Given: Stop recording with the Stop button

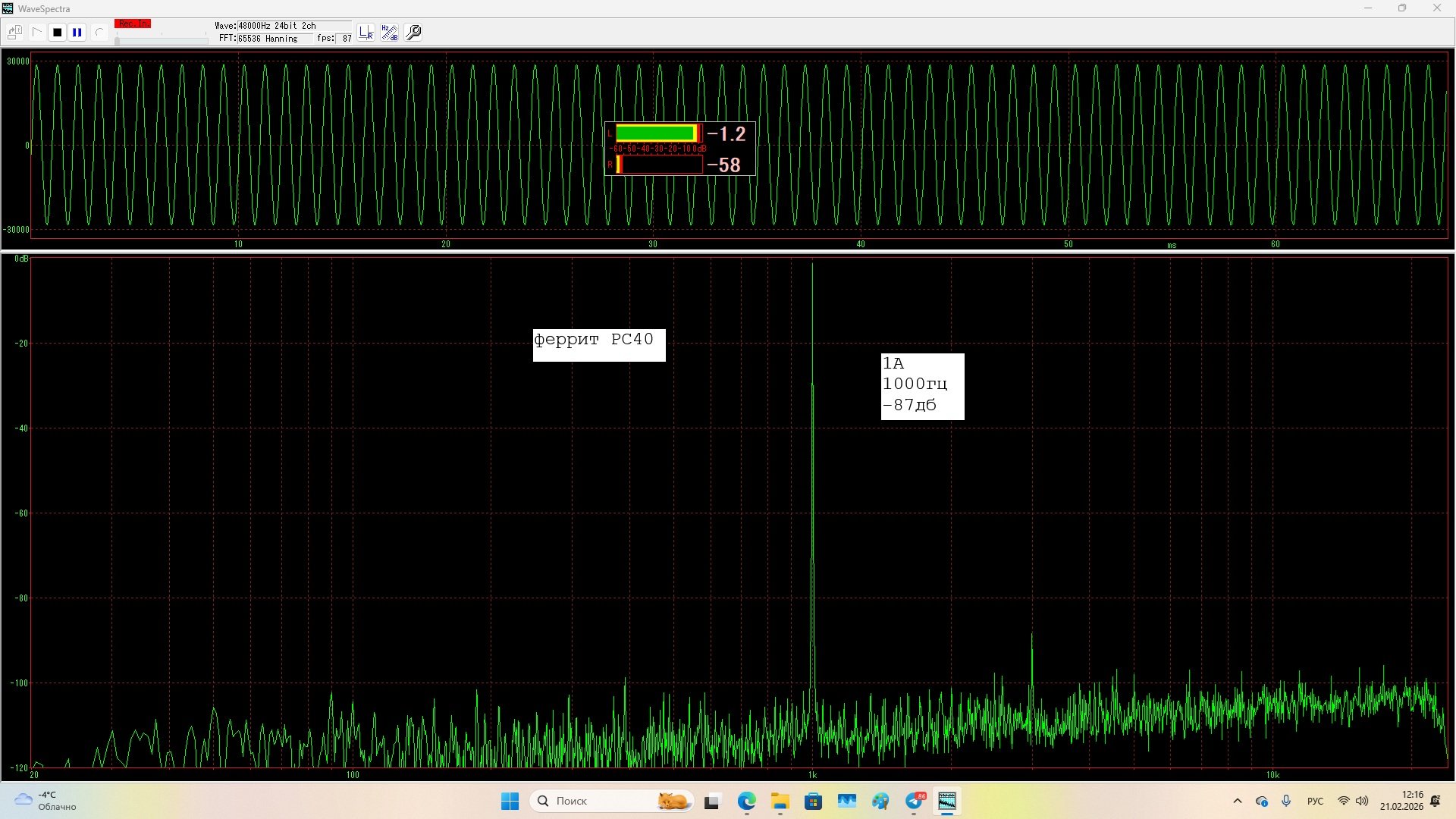Looking at the screenshot, I should 57,33.
